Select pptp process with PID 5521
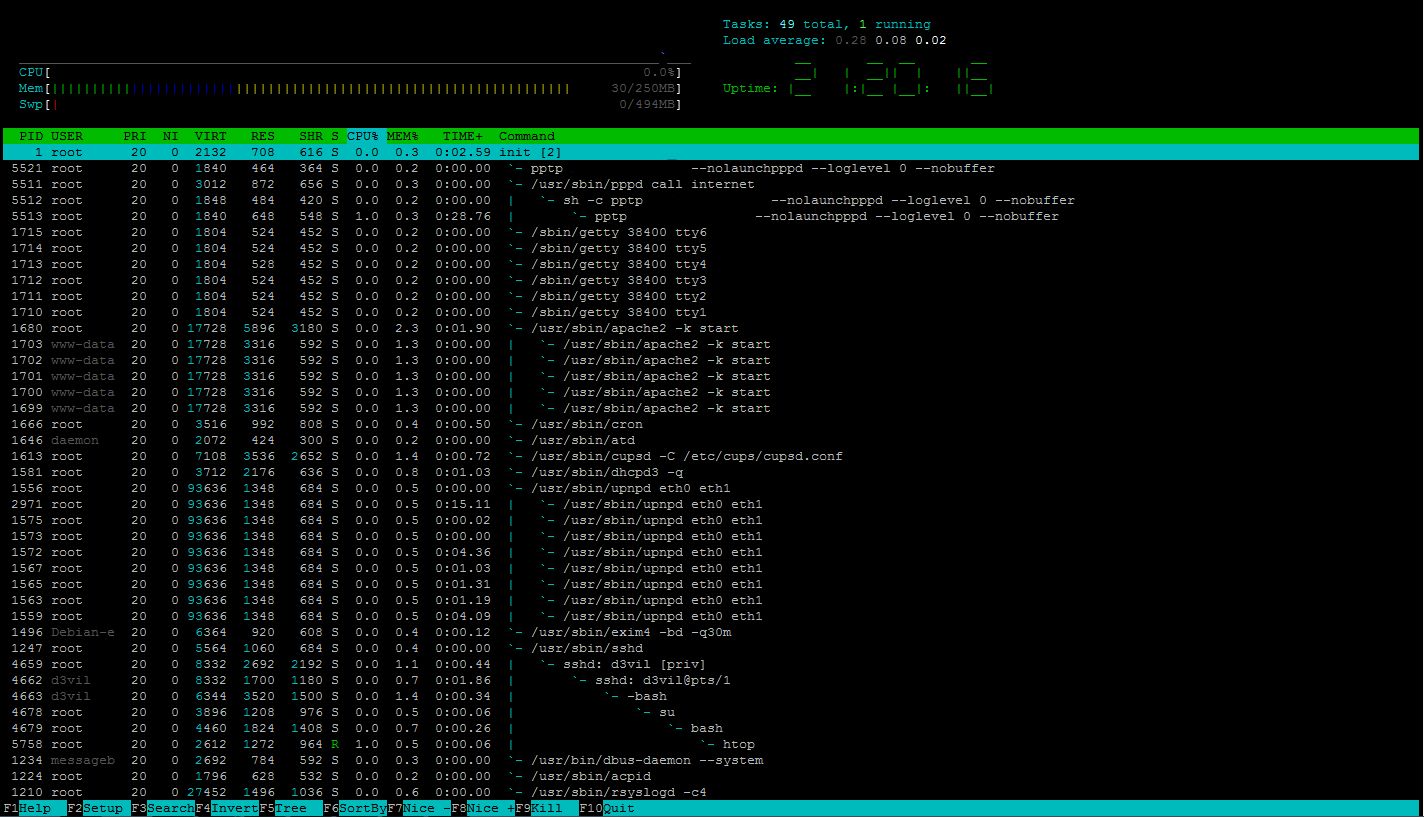This screenshot has width=1424, height=817. 711,168
